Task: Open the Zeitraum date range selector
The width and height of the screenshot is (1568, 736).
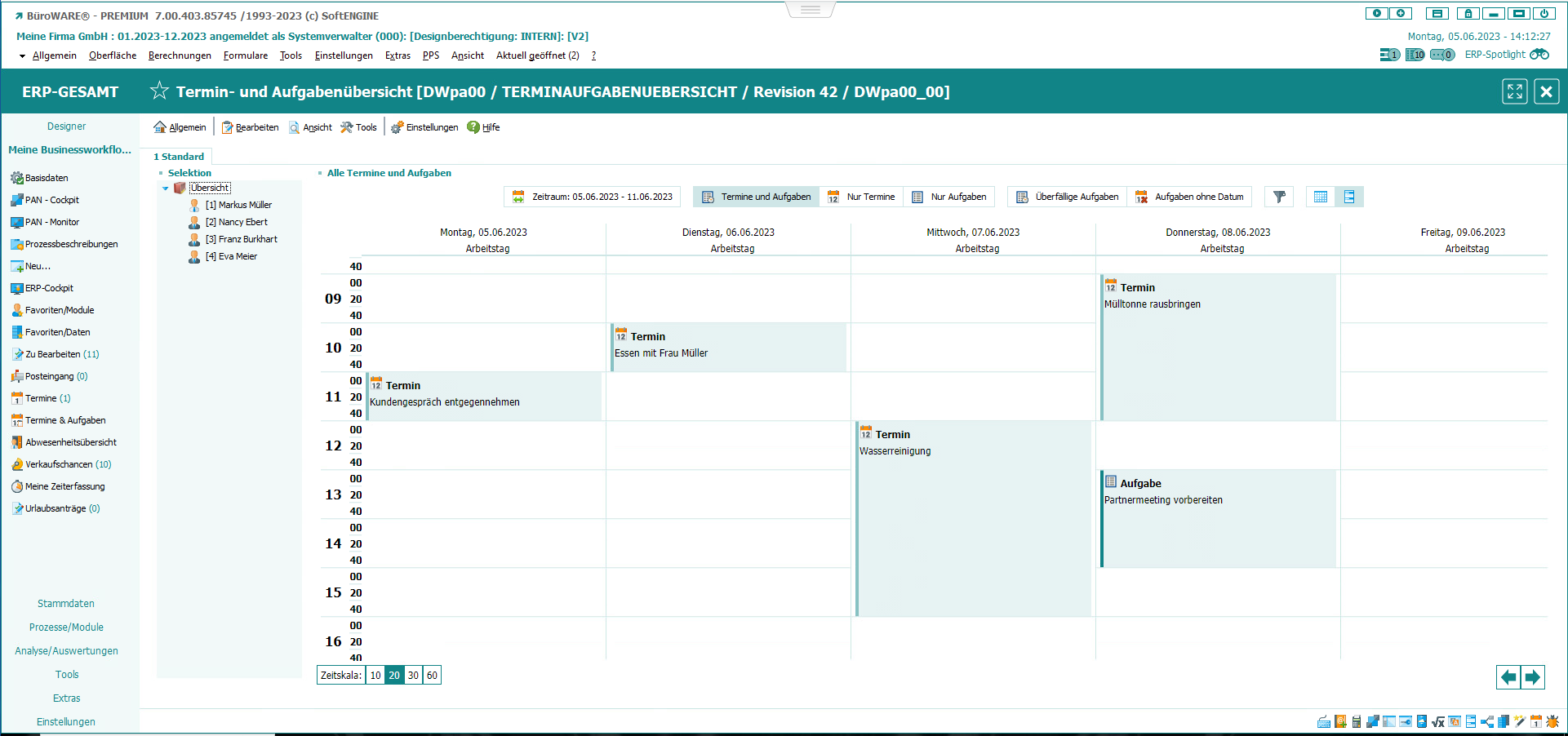Action: tap(593, 197)
